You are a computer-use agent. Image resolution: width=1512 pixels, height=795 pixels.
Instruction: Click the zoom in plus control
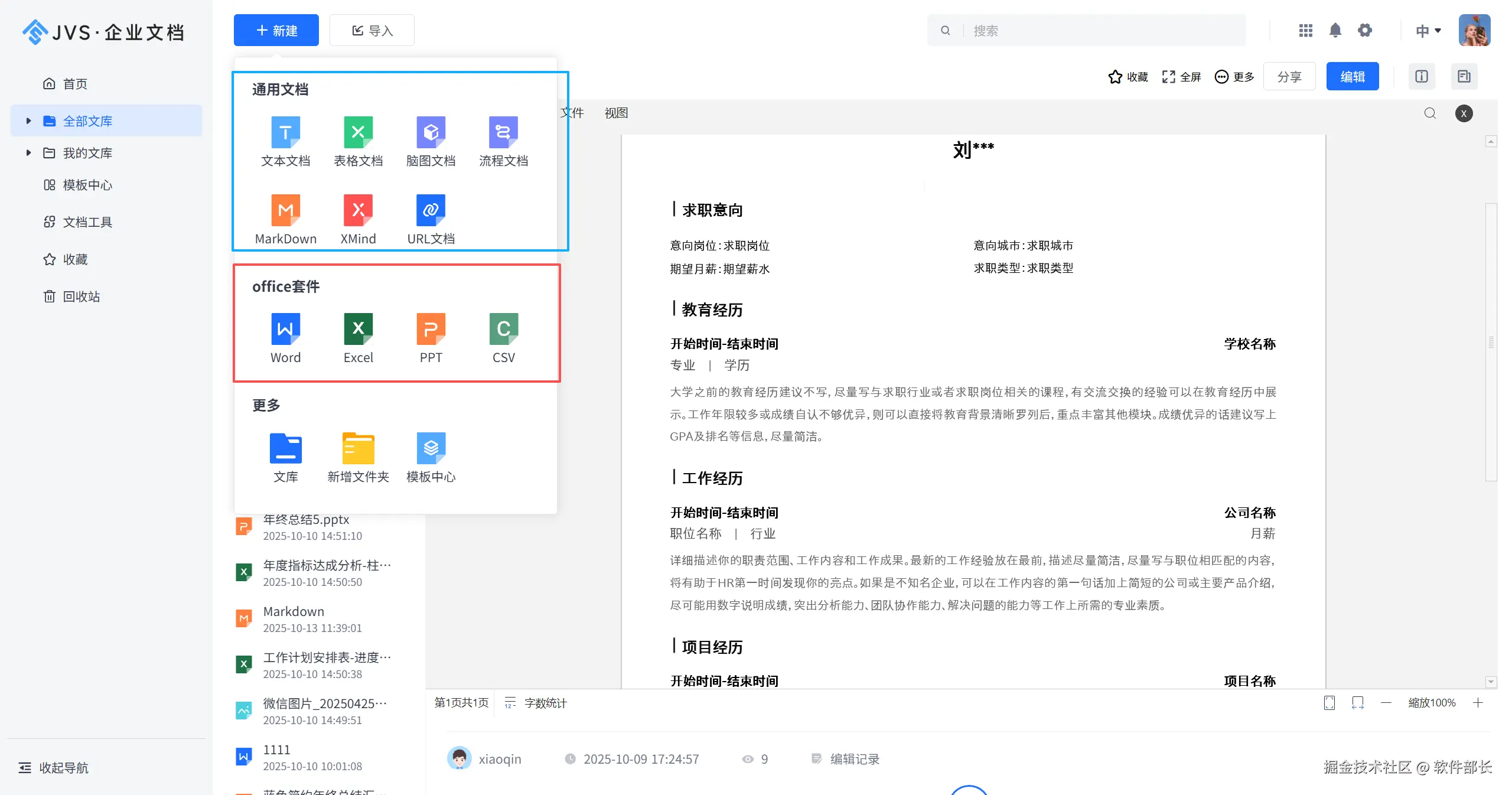point(1478,703)
